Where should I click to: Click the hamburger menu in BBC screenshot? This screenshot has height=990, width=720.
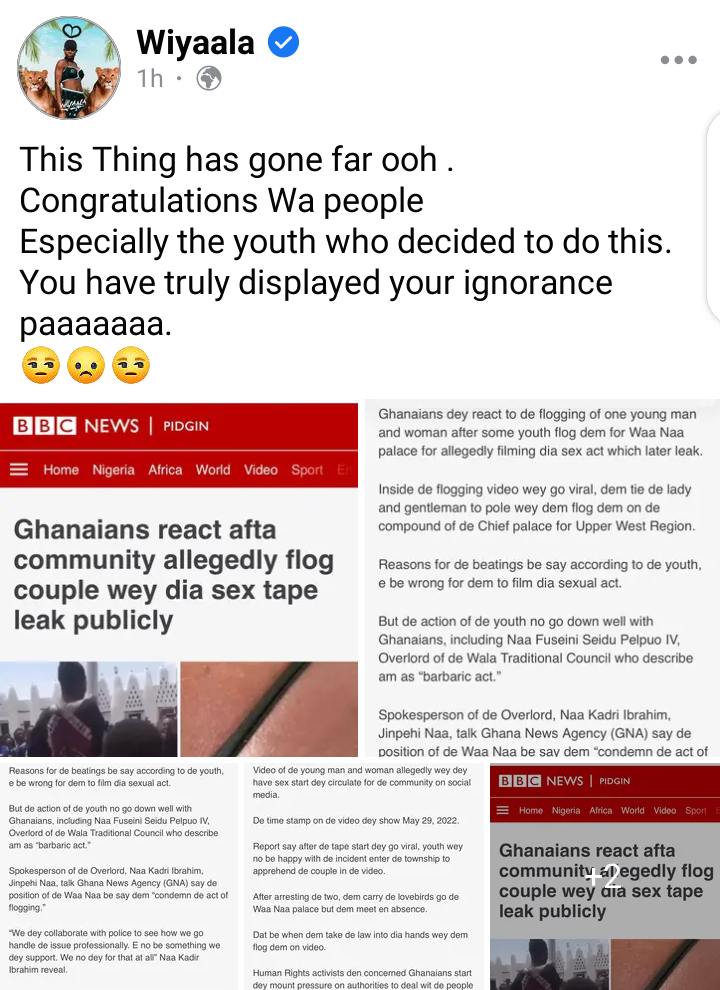[x=20, y=470]
